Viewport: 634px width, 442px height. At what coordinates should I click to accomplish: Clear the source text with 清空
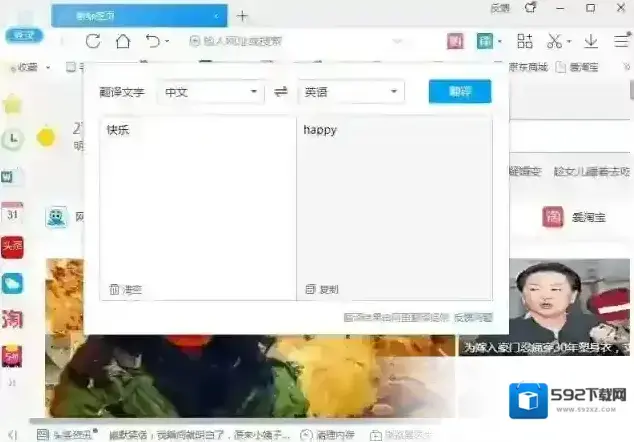click(126, 289)
